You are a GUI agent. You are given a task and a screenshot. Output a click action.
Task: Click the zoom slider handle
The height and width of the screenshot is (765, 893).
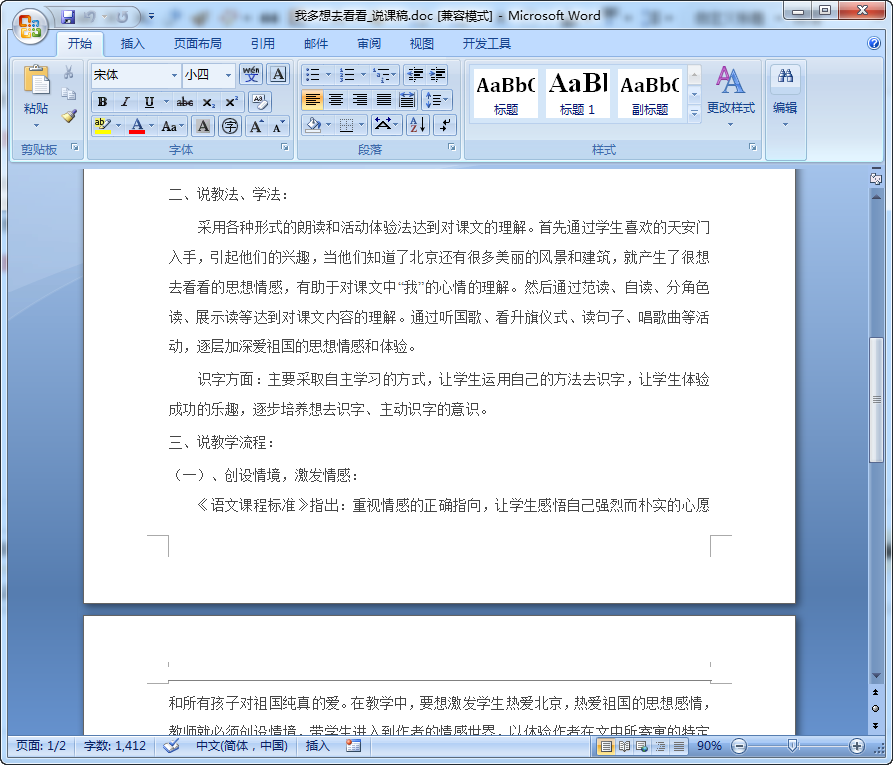click(x=792, y=746)
